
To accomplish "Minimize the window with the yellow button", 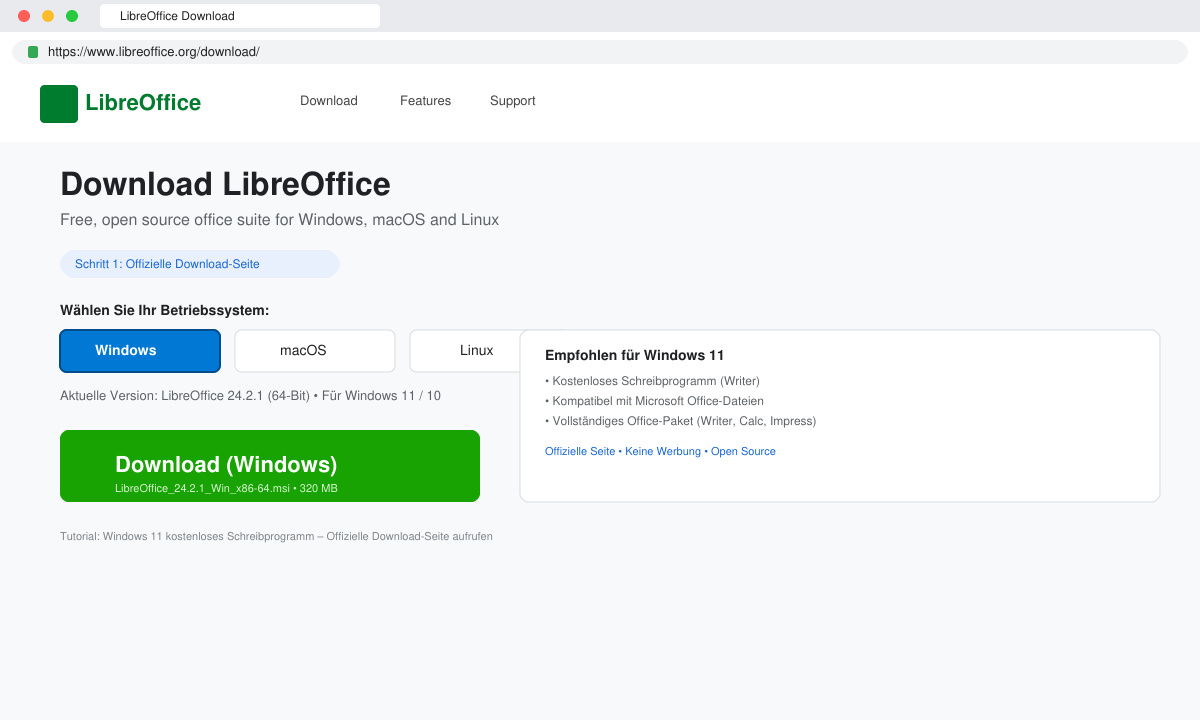I will click(x=48, y=16).
